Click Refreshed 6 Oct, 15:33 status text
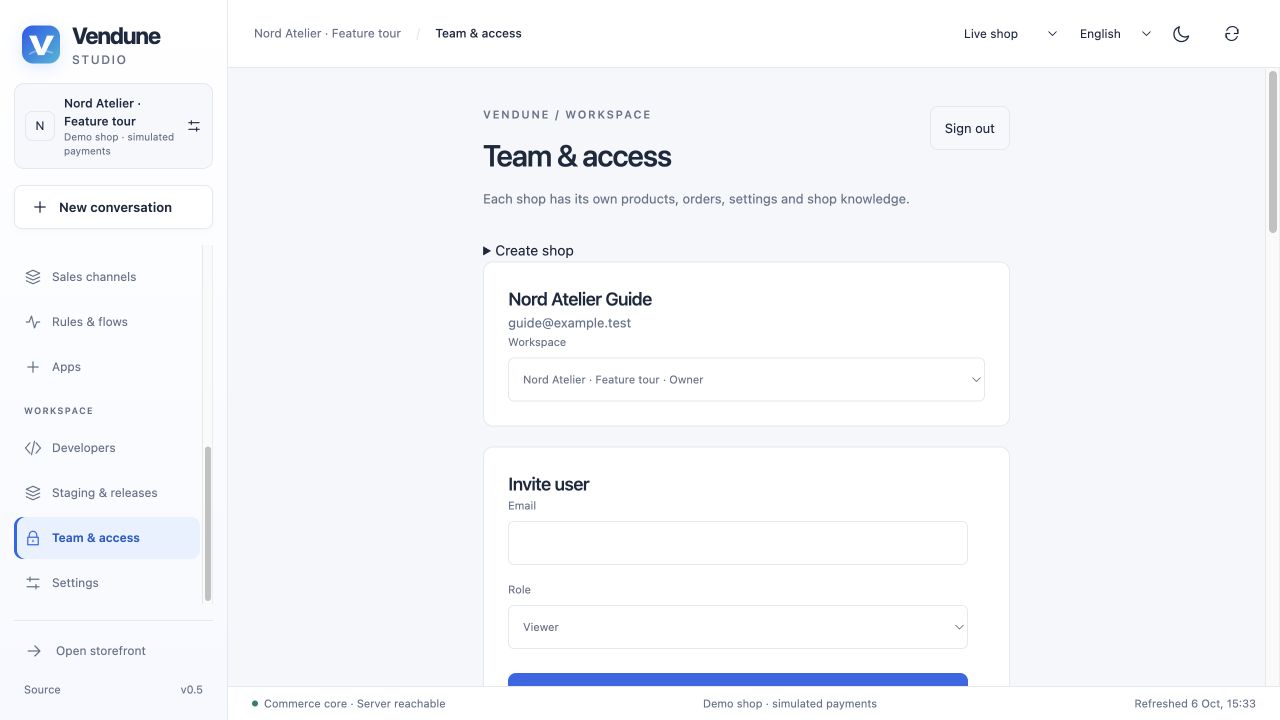The height and width of the screenshot is (720, 1280). point(1195,704)
